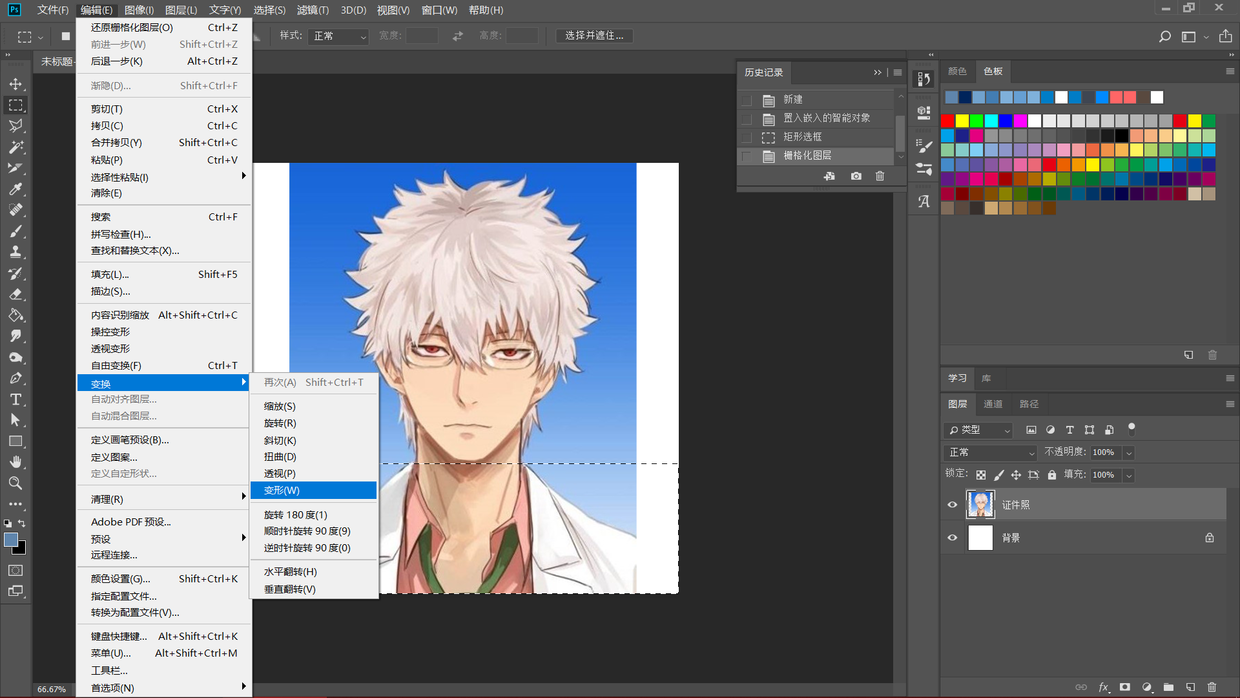Delete layer via Layers panel trash icon
The image size is (1240, 698).
point(1212,688)
